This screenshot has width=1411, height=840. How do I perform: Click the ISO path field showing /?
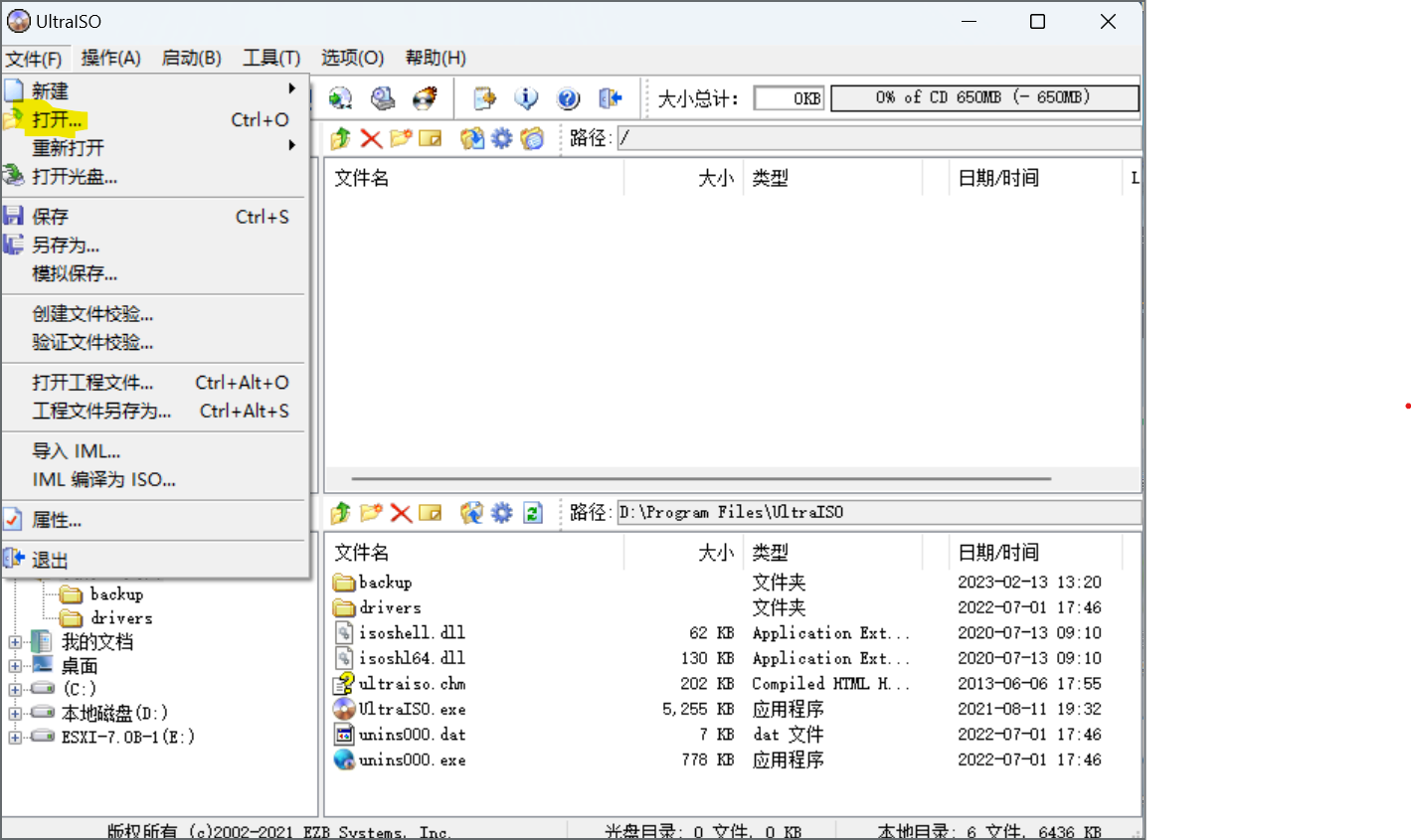(x=879, y=138)
